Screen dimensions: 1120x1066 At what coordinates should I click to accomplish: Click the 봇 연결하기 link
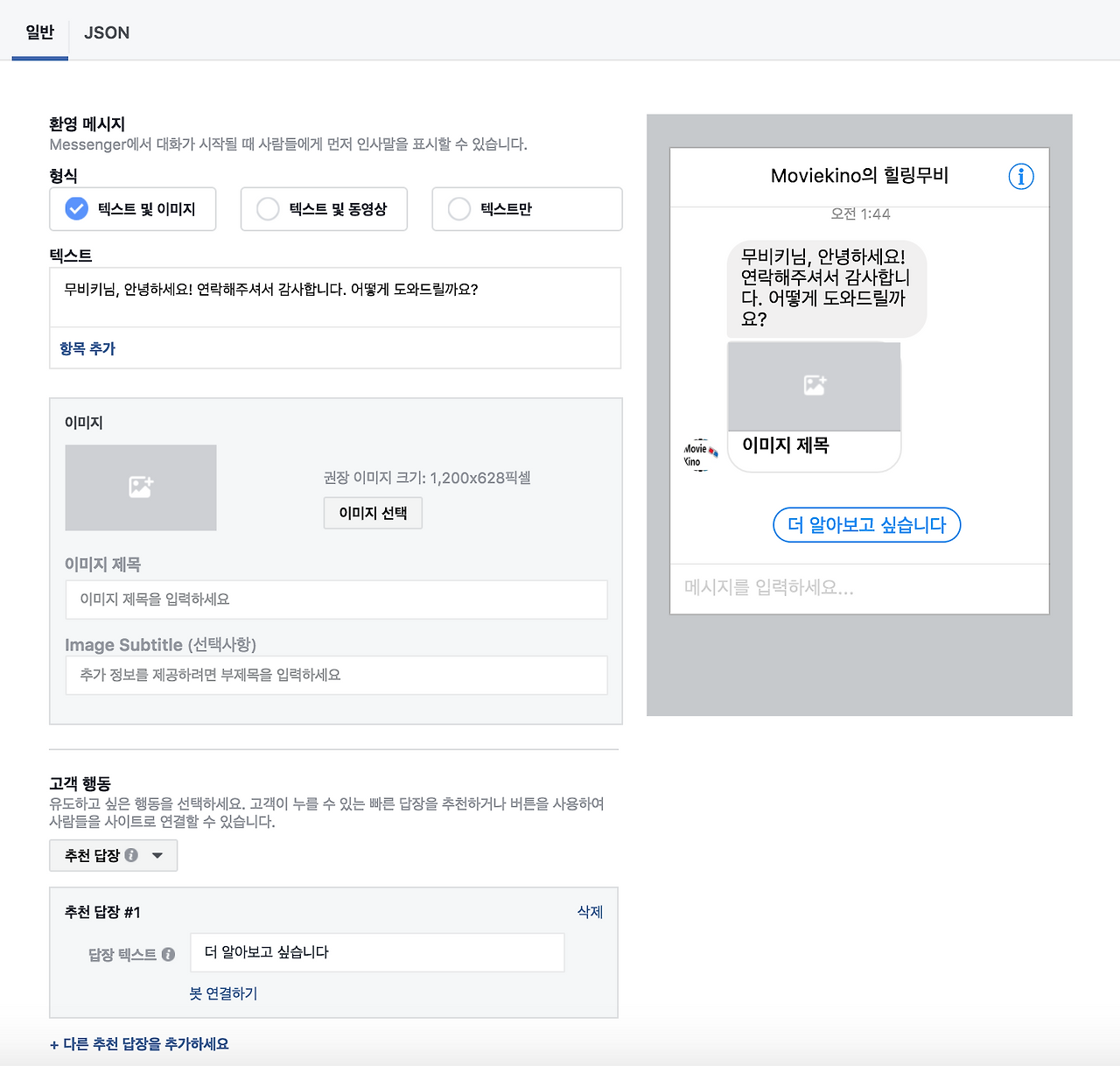[222, 993]
